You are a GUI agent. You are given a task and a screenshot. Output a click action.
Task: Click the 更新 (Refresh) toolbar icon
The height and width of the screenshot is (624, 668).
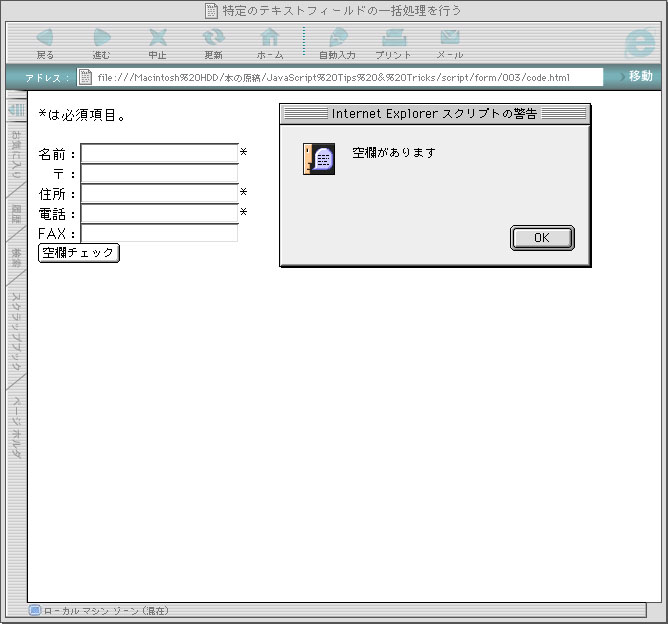click(213, 39)
